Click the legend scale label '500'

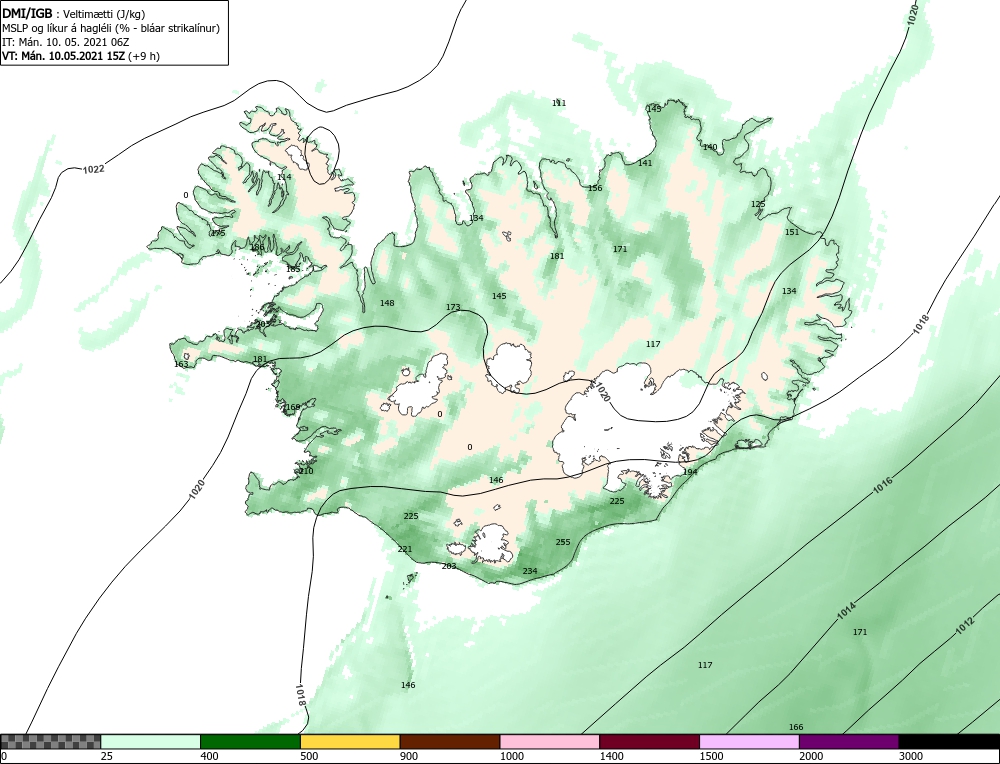pos(309,756)
